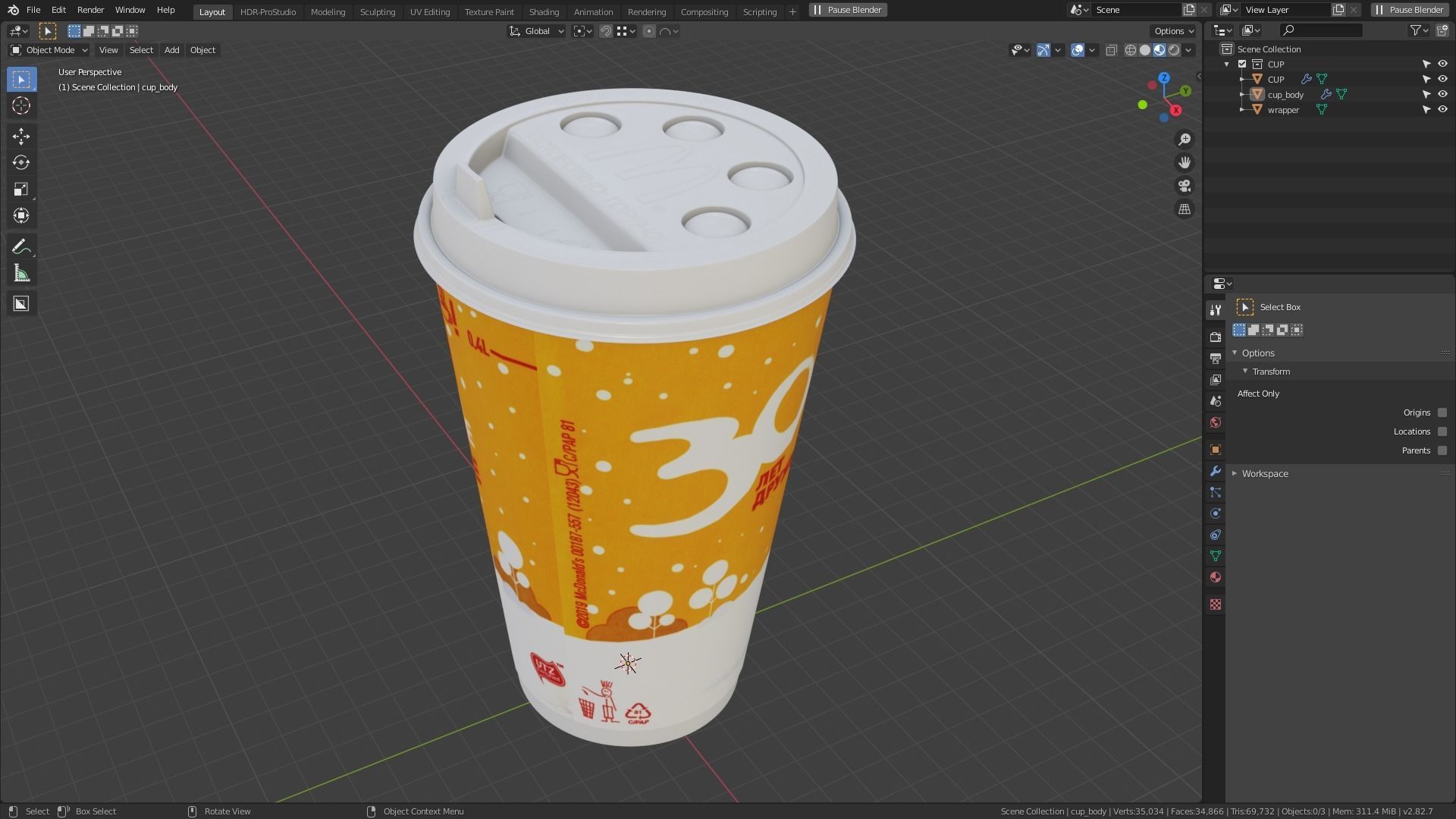Enable the Origins checkbox
1456x819 pixels.
tap(1442, 413)
